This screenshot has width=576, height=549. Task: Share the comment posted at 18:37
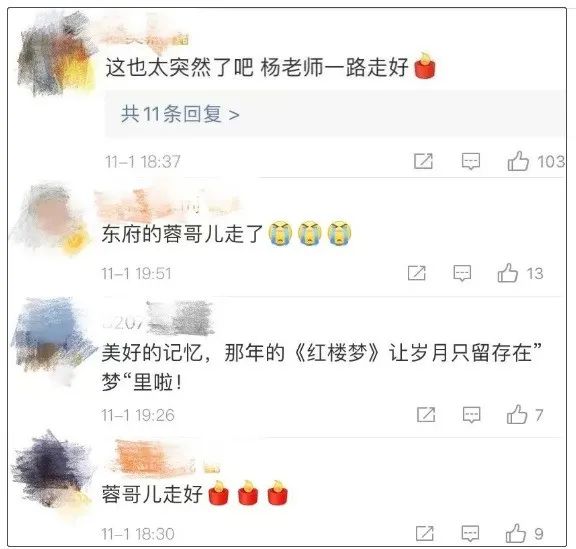click(x=423, y=161)
